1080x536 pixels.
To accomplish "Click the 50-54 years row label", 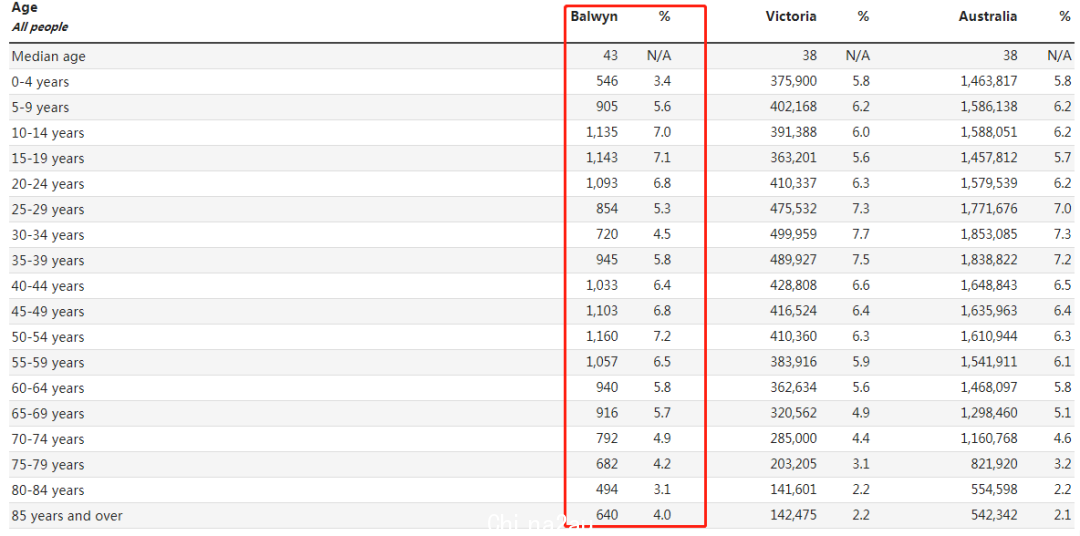I will click(48, 338).
